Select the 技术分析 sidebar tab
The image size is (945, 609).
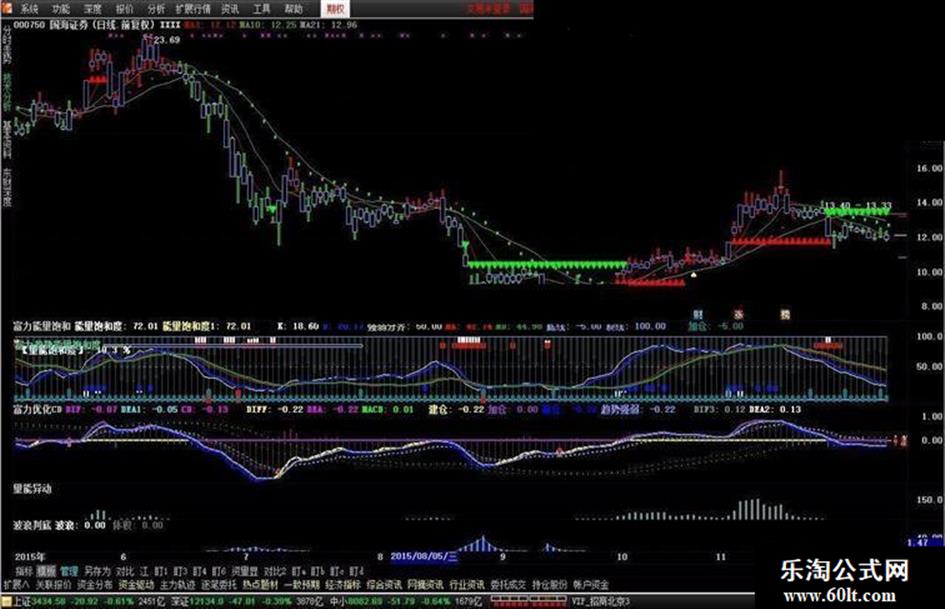coord(7,91)
